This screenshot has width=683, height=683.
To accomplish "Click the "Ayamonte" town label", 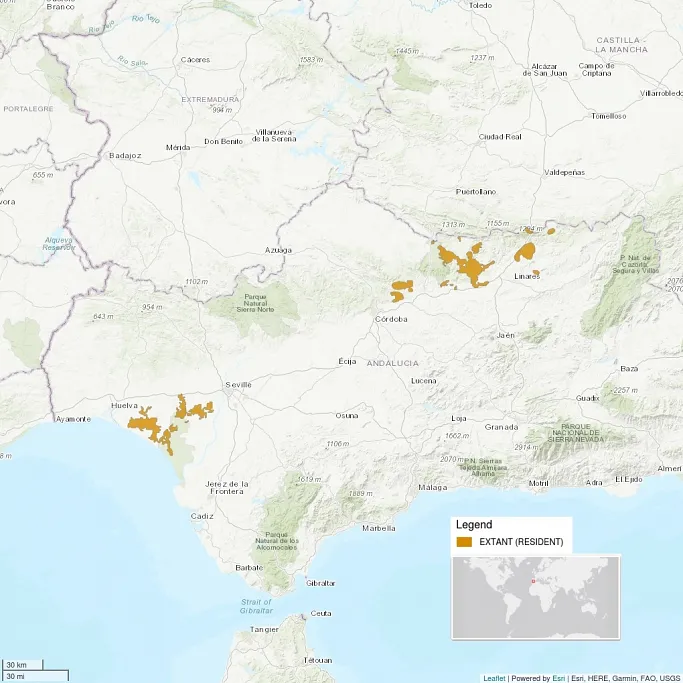I will coord(73,419).
